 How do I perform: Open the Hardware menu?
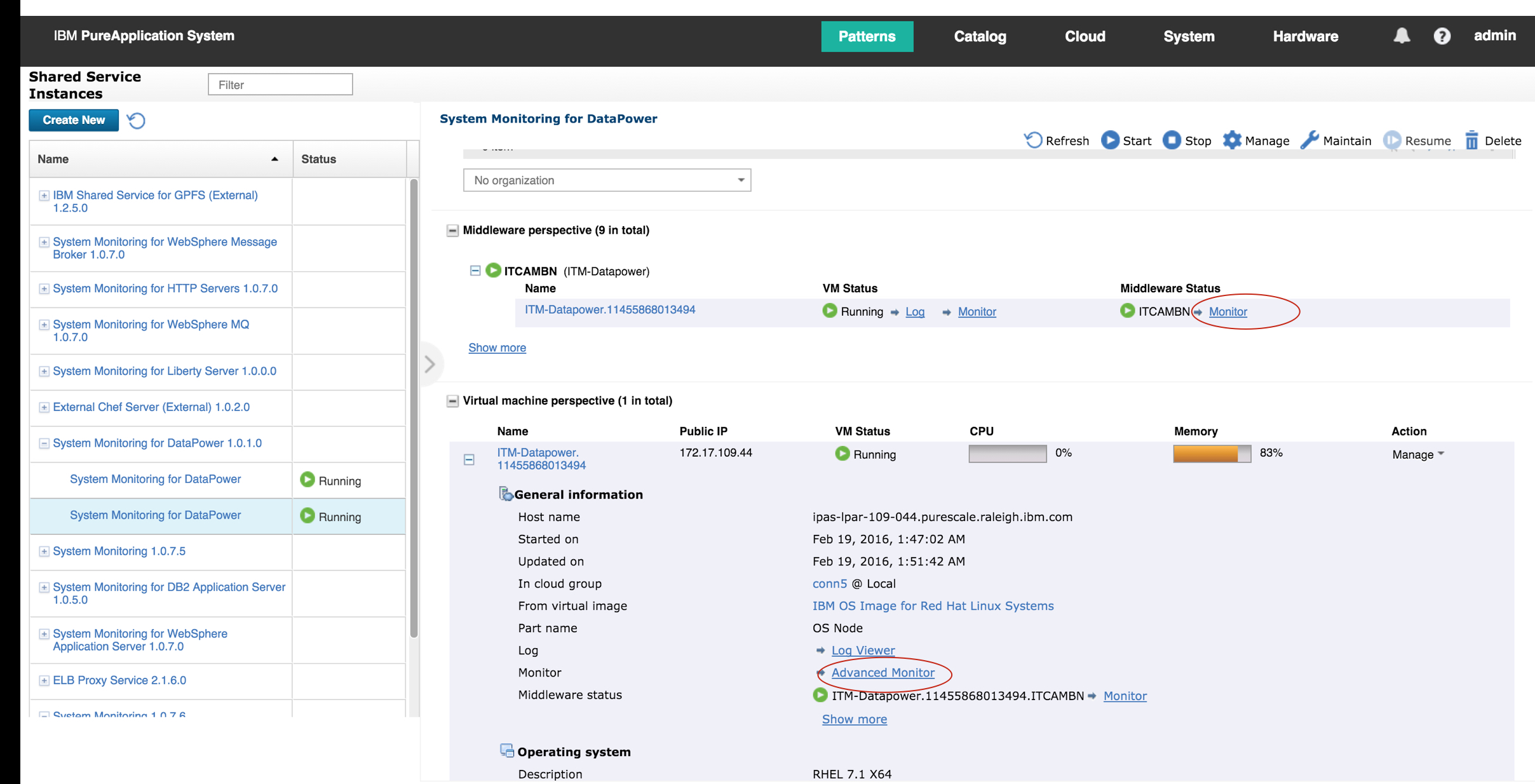coord(1306,36)
